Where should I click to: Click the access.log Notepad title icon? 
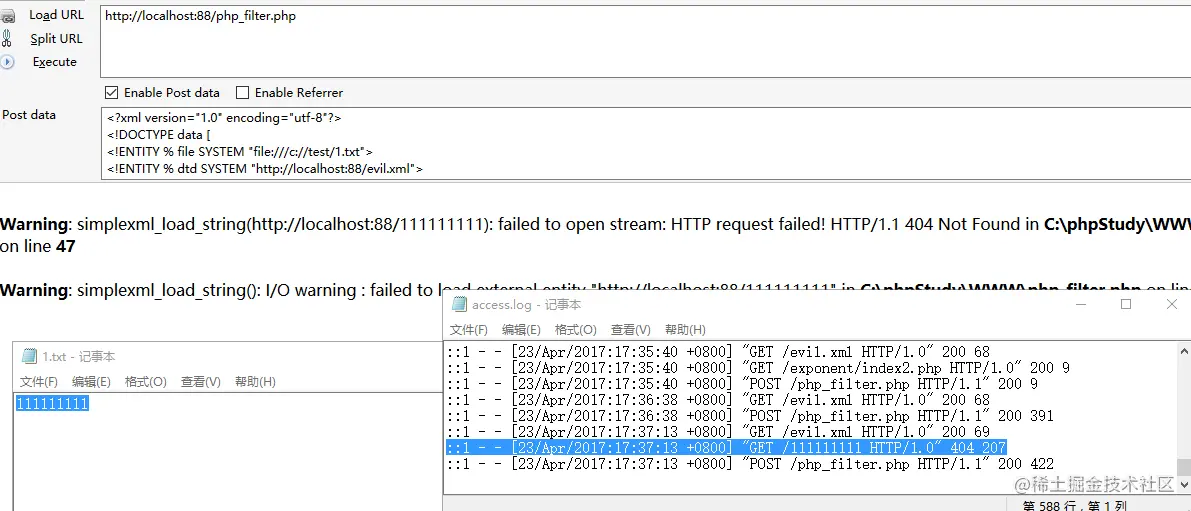(459, 304)
